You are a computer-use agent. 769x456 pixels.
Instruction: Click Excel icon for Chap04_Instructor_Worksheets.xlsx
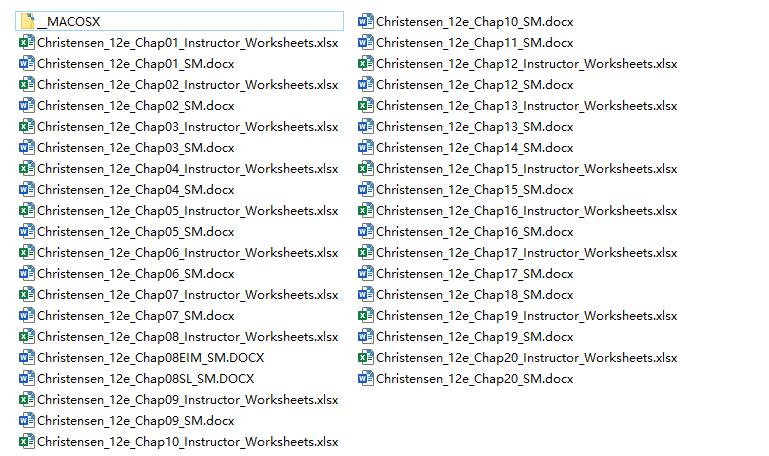point(26,168)
